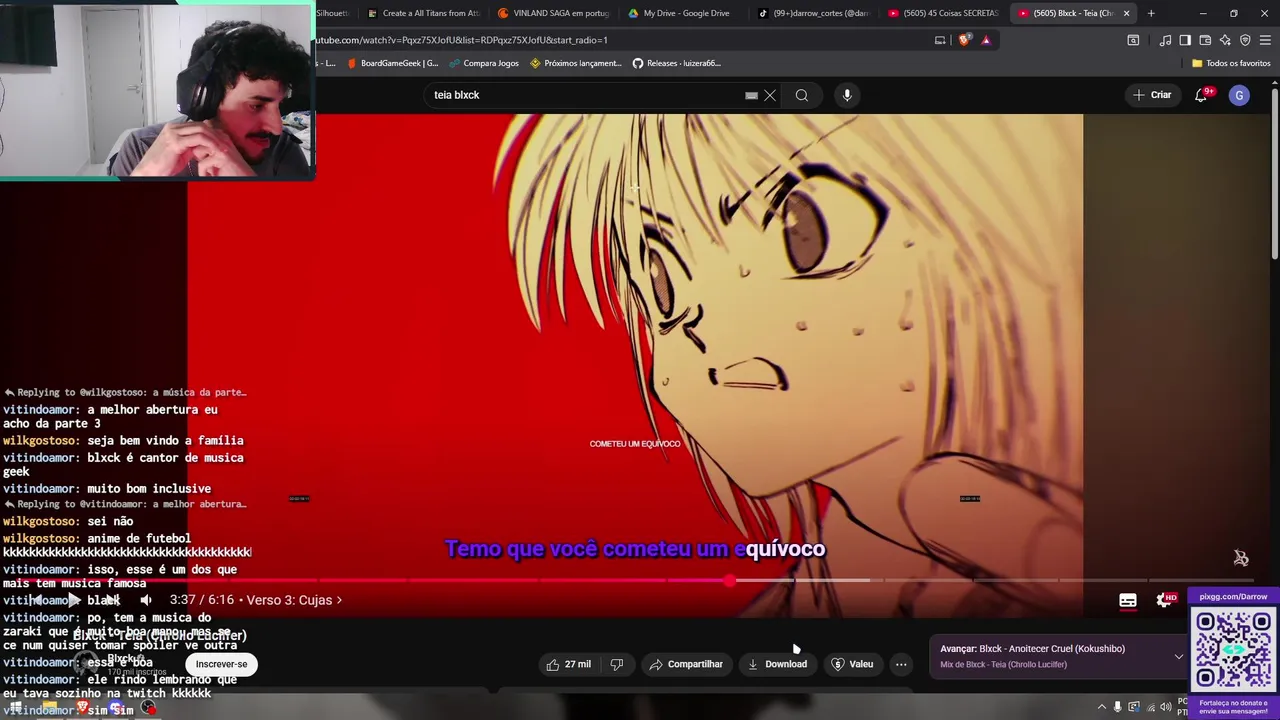Image resolution: width=1280 pixels, height=720 pixels.
Task: Open tab search icon in toolbar
Action: tap(1133, 40)
